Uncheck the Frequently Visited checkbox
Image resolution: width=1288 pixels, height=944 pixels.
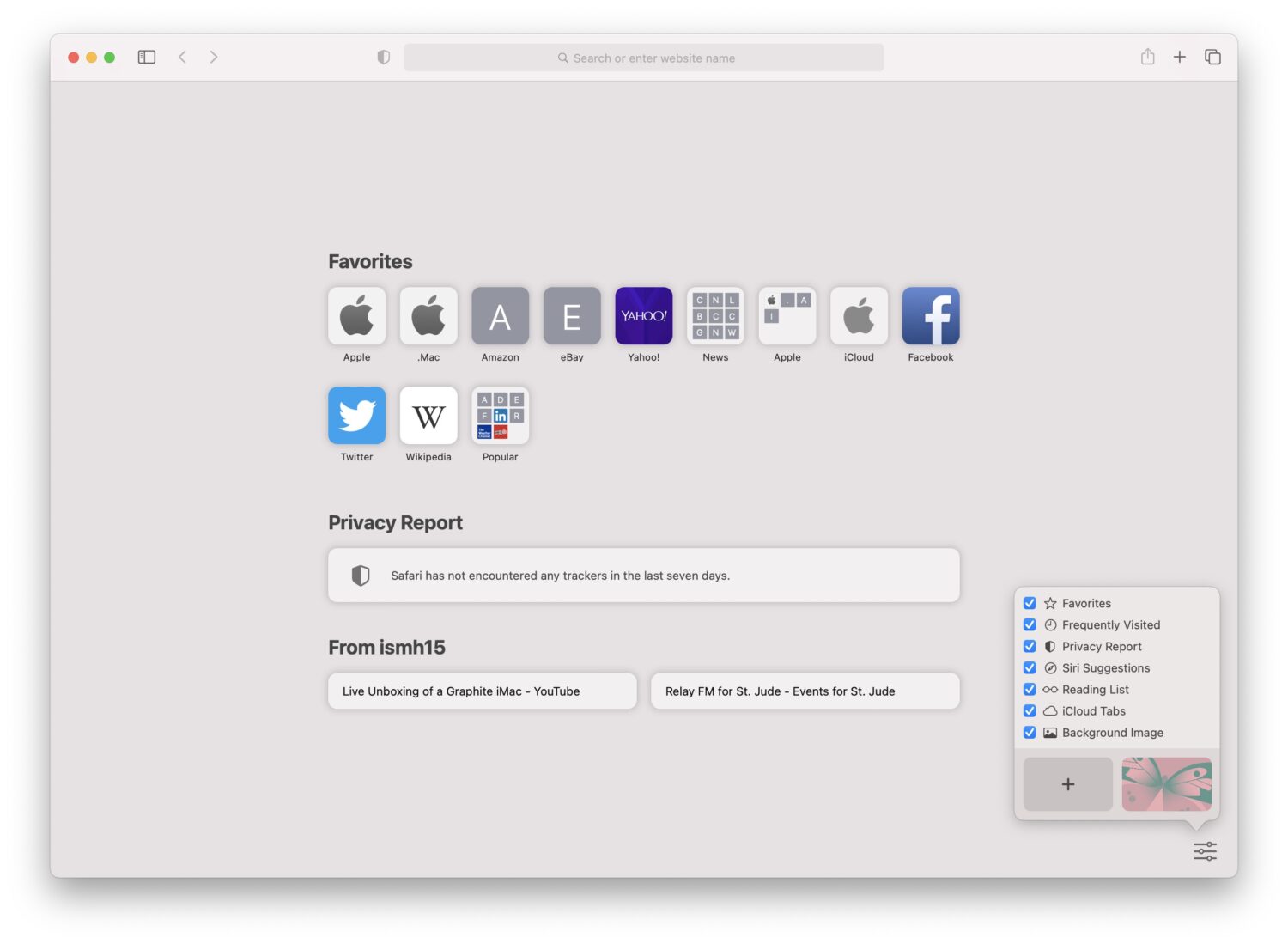1030,624
